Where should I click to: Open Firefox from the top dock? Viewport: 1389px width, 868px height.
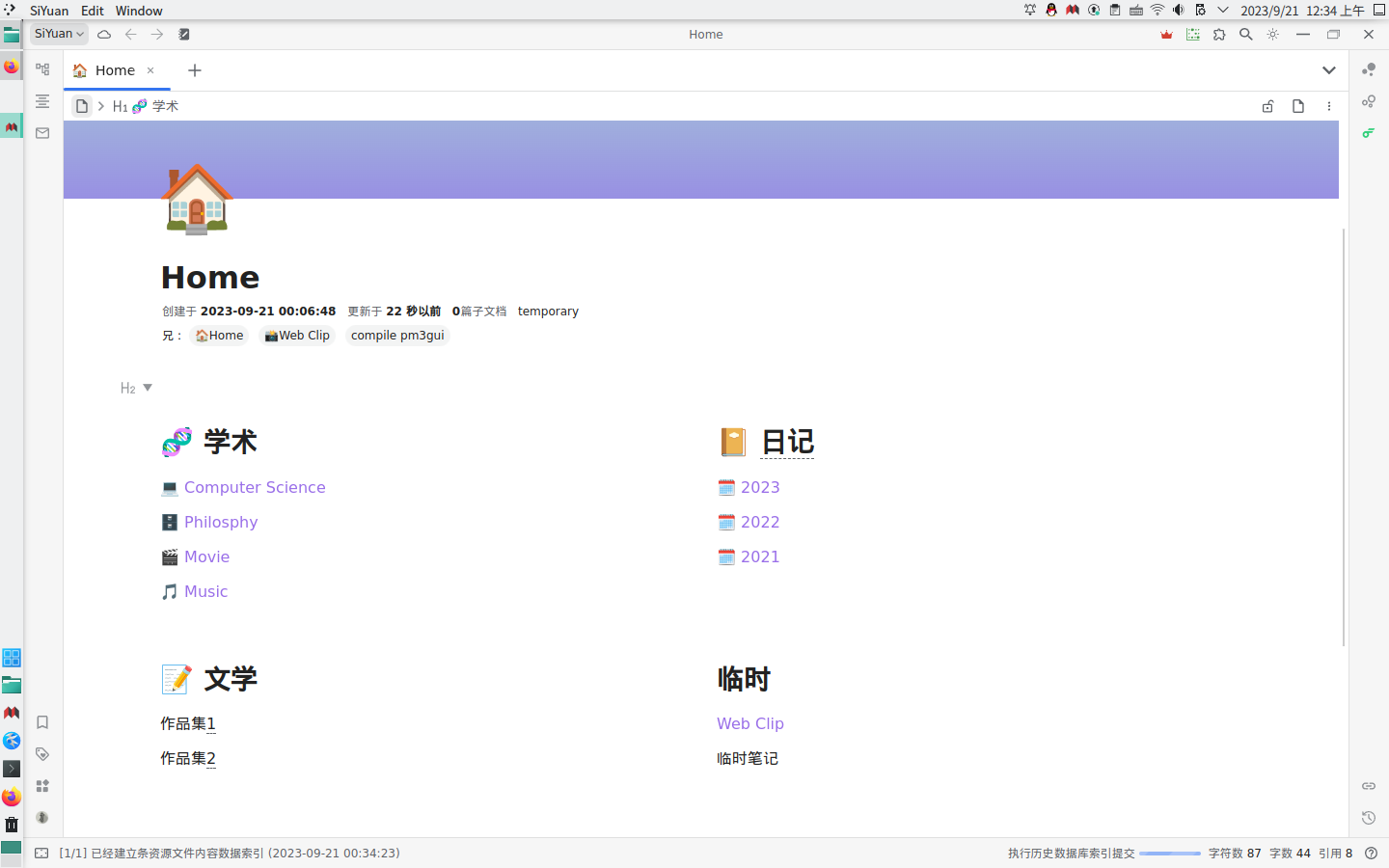tap(12, 67)
